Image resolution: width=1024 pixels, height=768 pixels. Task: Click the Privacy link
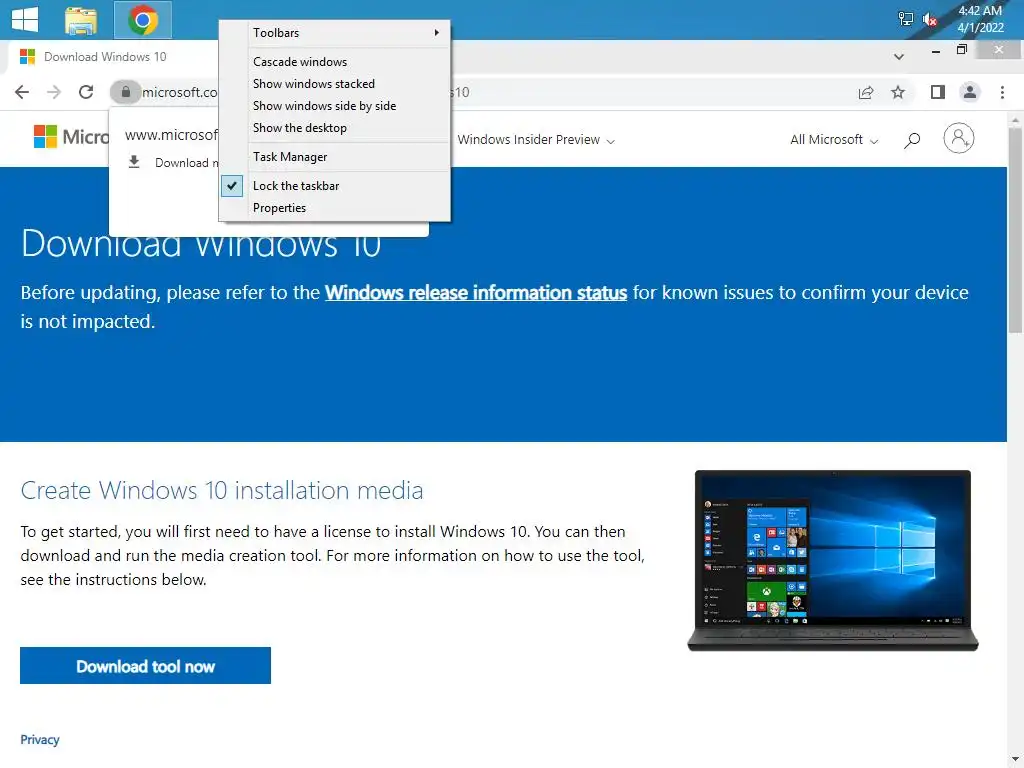40,739
